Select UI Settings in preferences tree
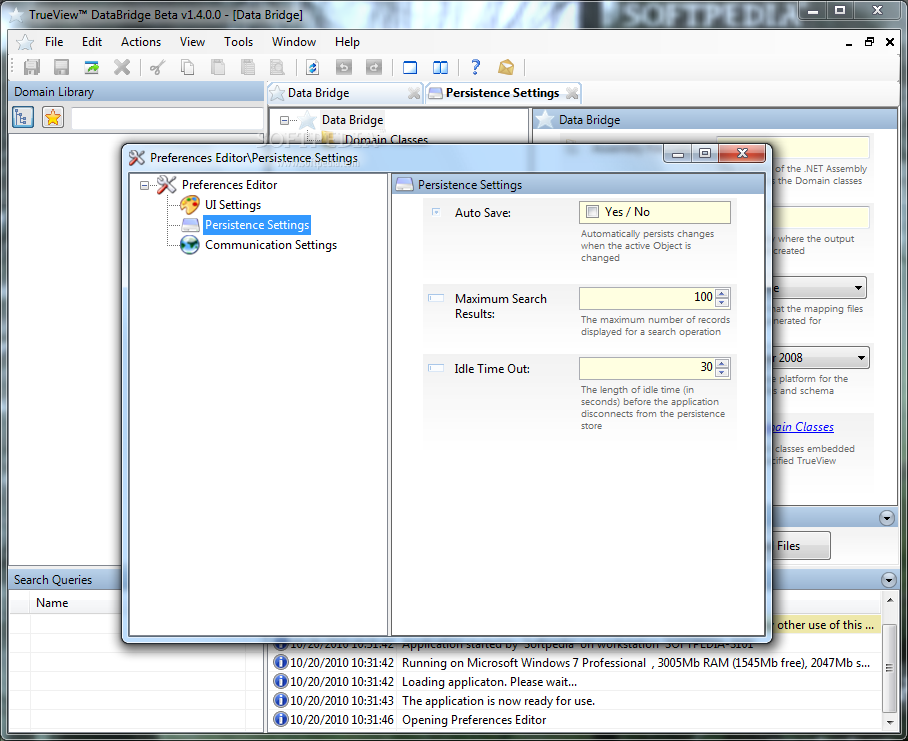 pos(233,205)
